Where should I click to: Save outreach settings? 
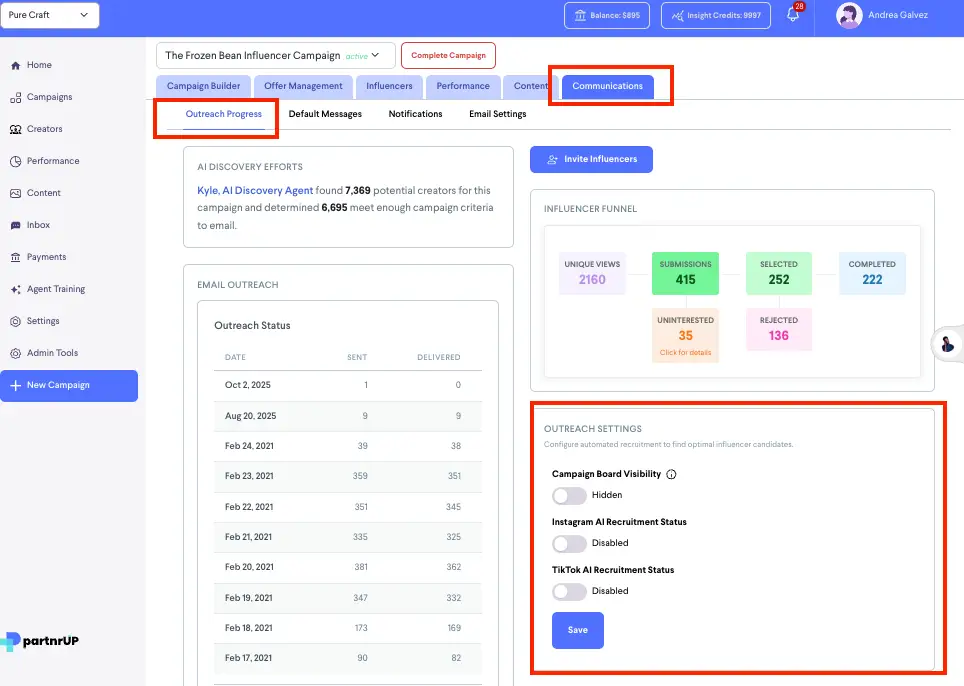[x=578, y=630]
